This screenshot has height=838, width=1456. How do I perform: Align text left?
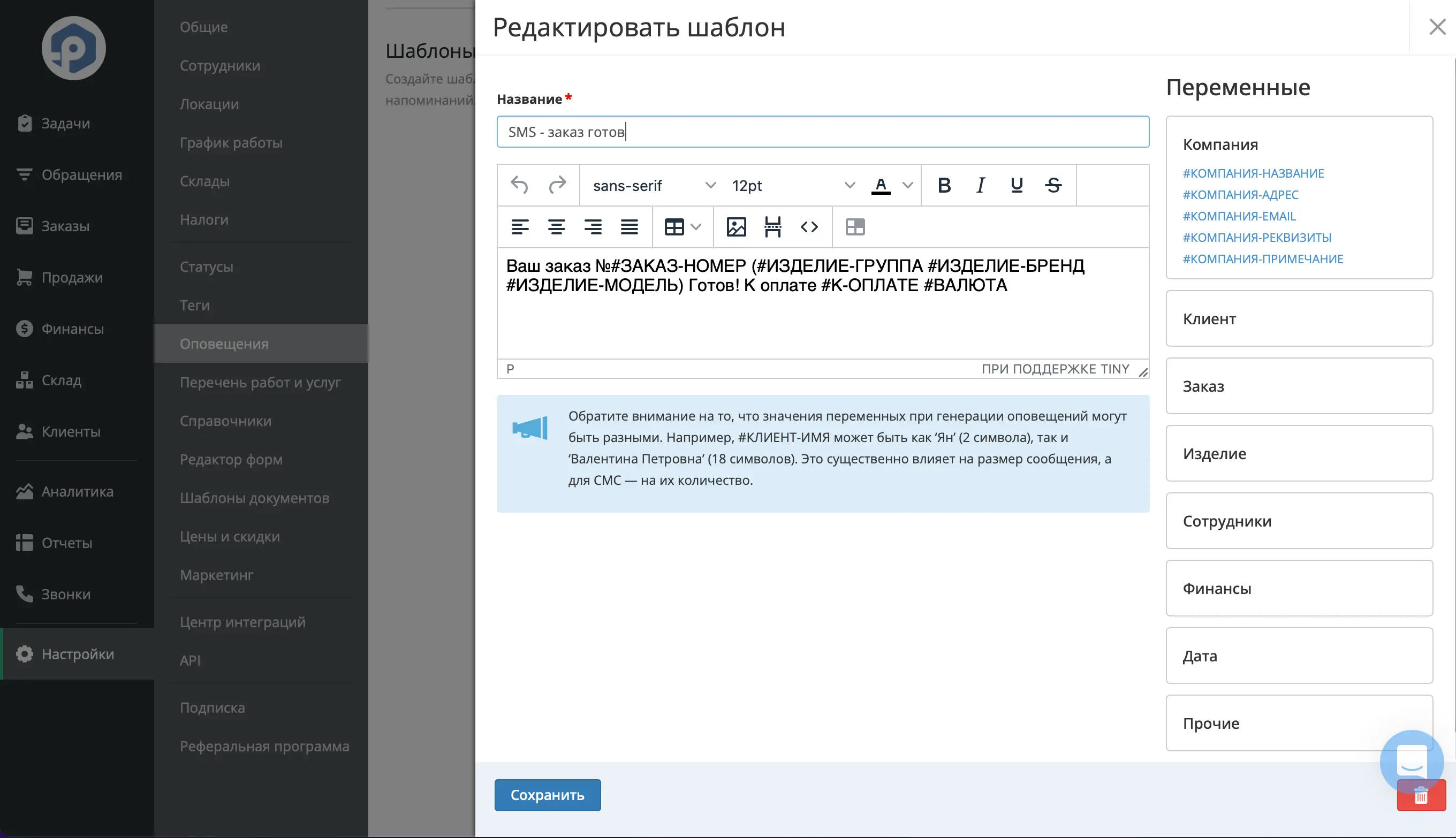(x=520, y=227)
